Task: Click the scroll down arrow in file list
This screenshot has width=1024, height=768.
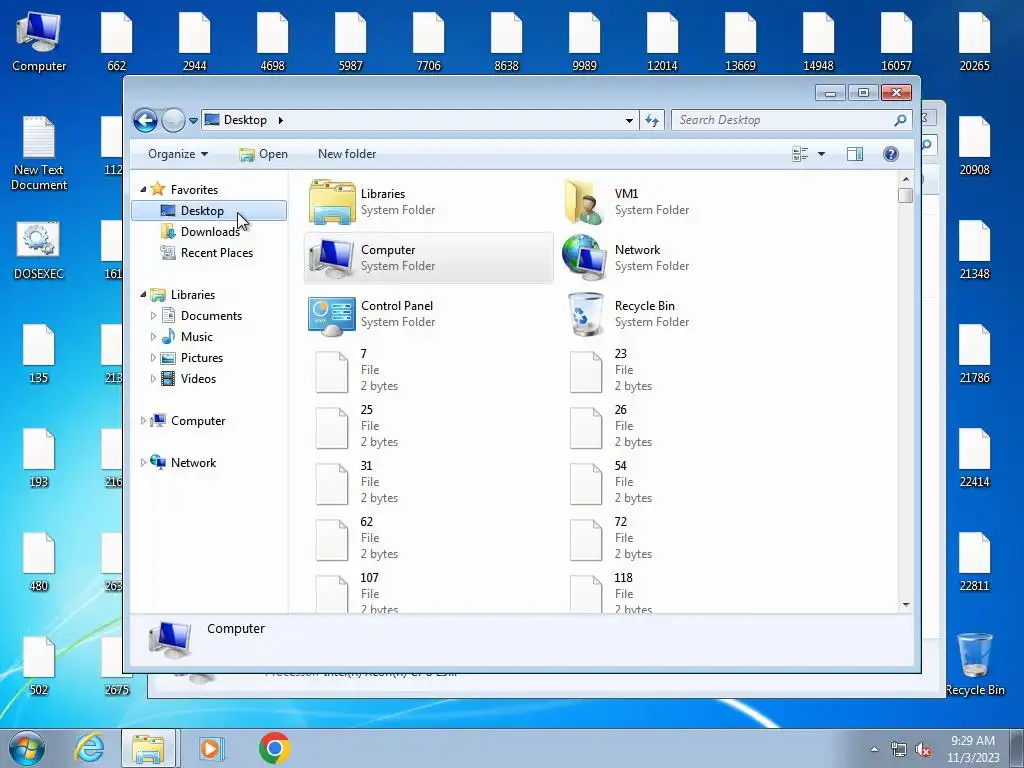Action: click(x=906, y=605)
